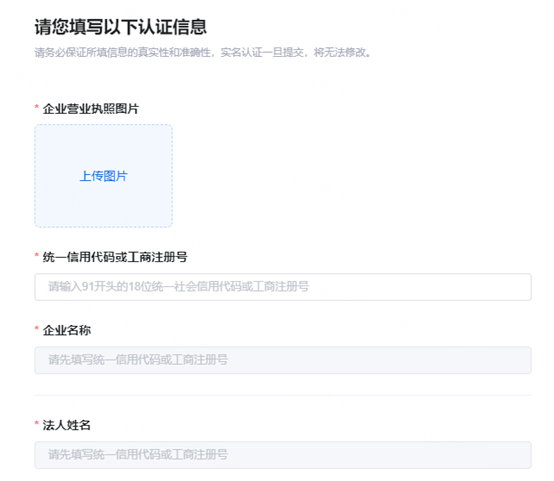The height and width of the screenshot is (481, 554).
Task: Click the 上传图片 upload link text
Action: coord(104,176)
